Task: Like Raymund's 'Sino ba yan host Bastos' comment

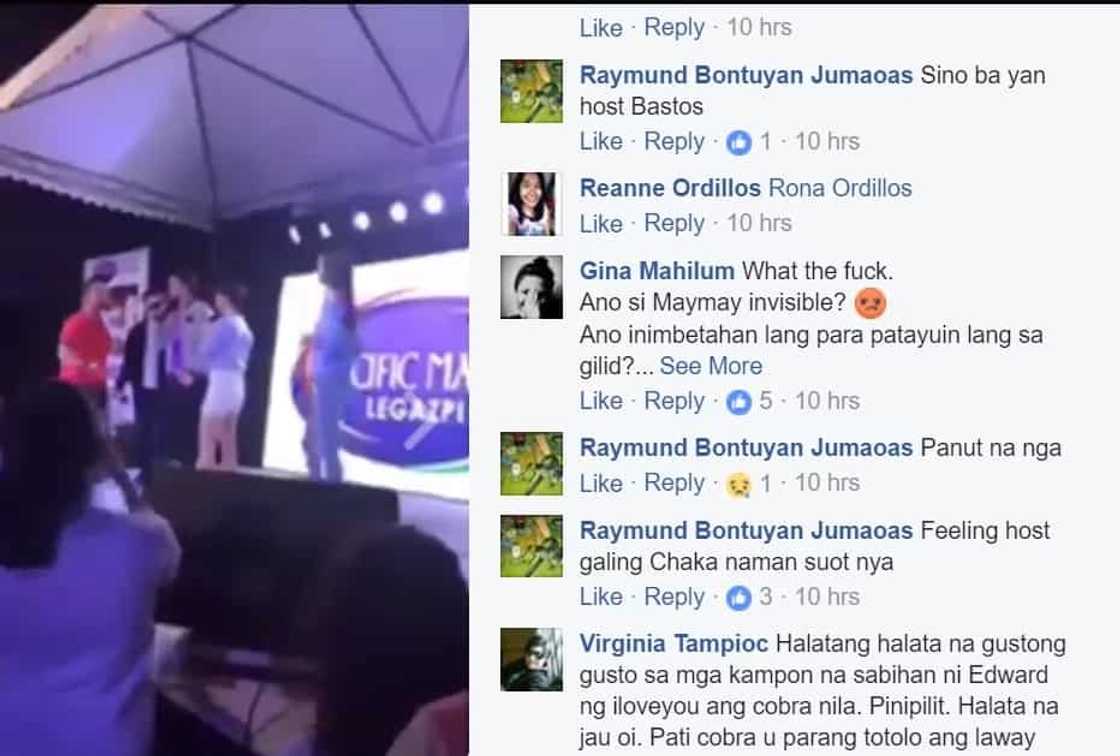Action: 601,141
